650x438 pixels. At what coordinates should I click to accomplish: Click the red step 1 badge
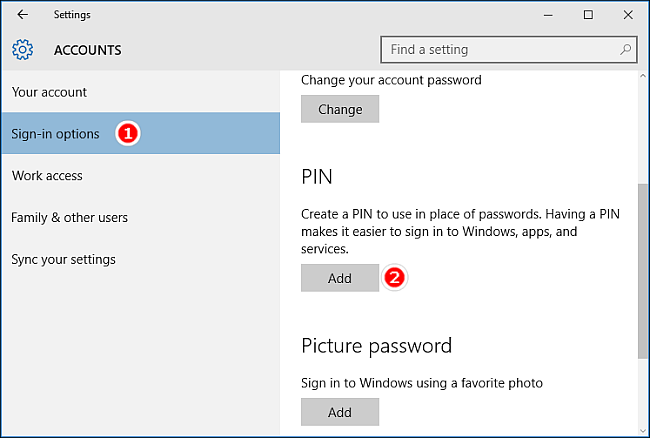point(128,133)
